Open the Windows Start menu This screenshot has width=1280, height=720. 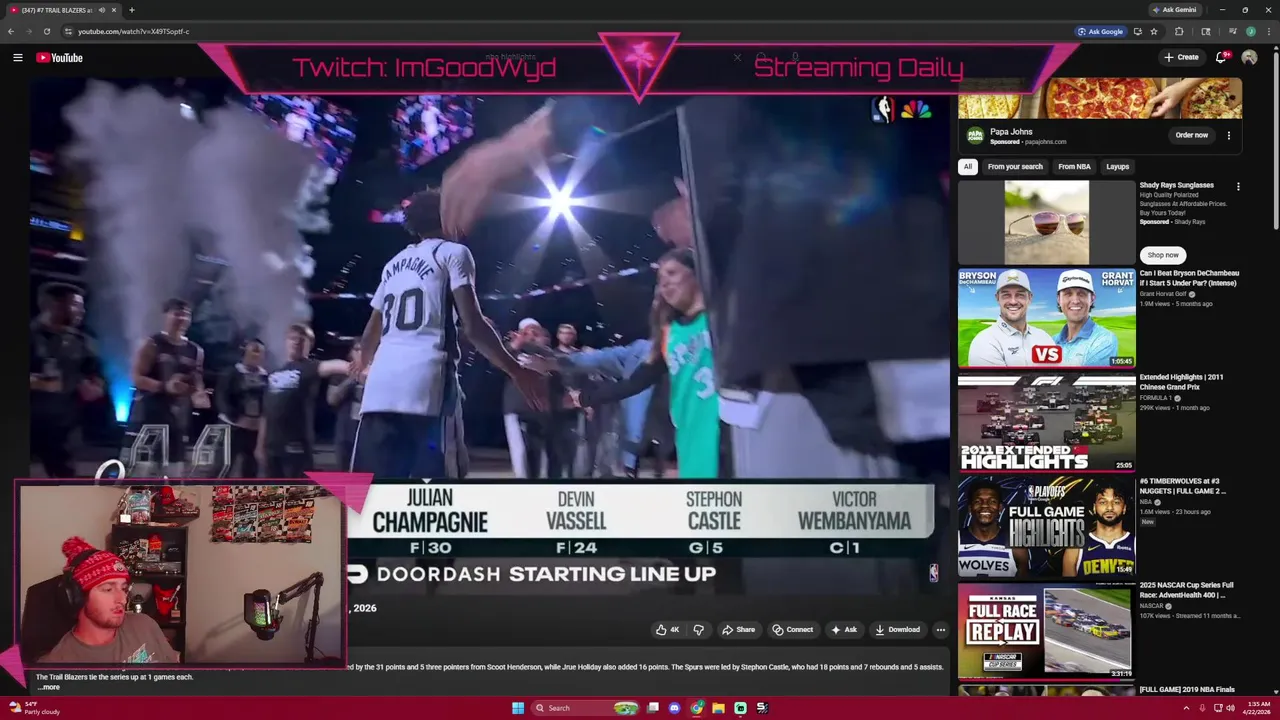coord(518,708)
